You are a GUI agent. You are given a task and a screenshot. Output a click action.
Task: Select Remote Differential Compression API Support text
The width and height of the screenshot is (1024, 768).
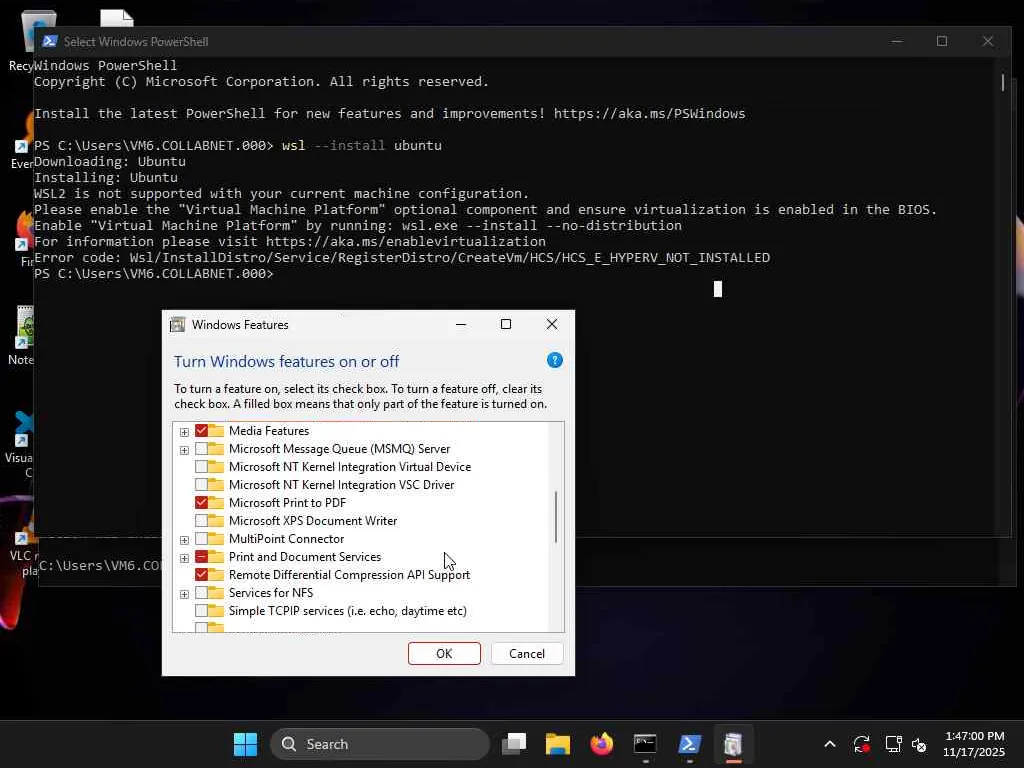click(x=349, y=575)
